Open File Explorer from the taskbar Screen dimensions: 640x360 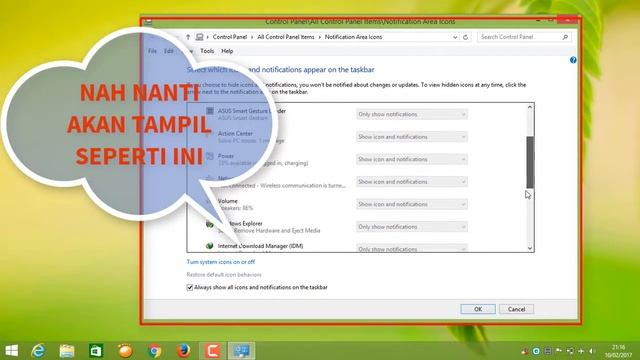(67, 351)
